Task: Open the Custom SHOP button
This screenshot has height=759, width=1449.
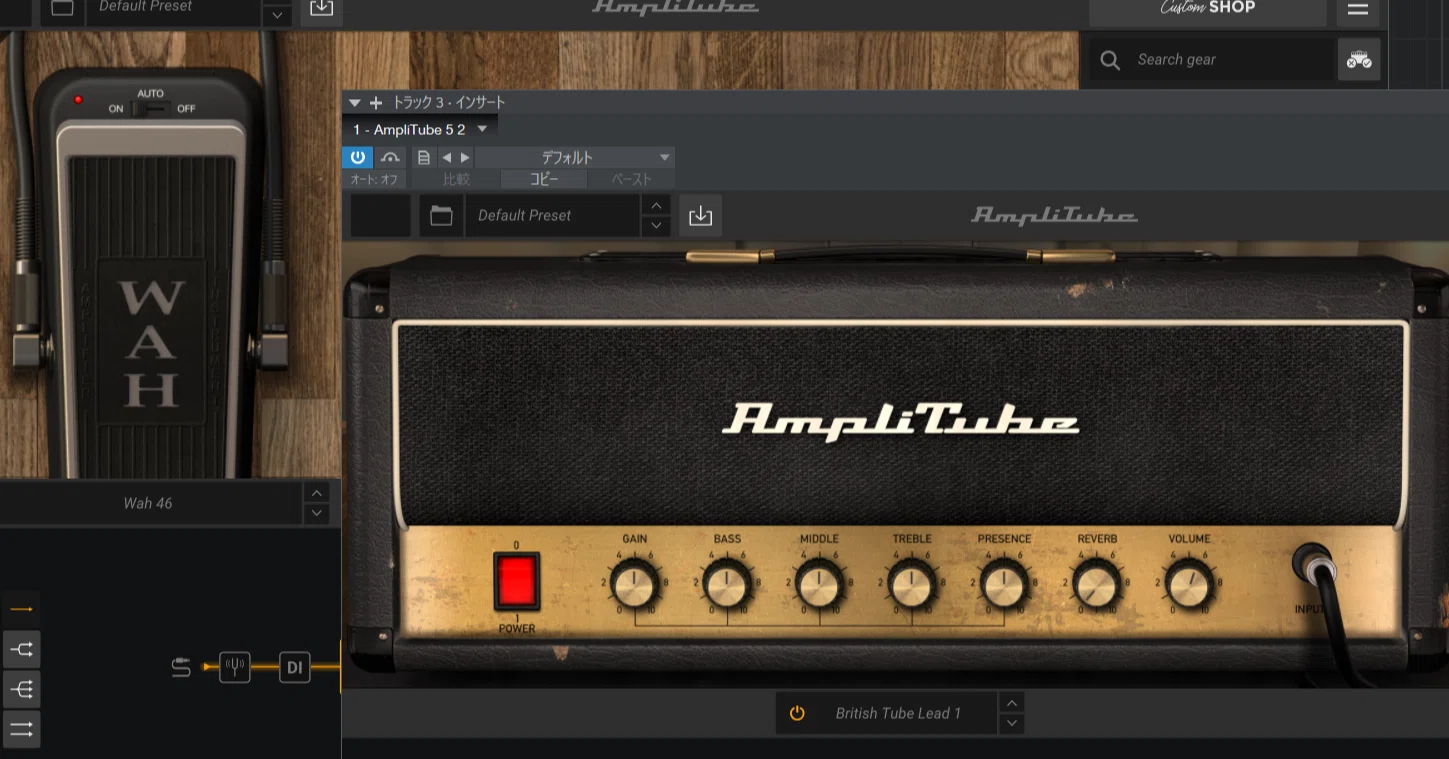Action: 1208,8
